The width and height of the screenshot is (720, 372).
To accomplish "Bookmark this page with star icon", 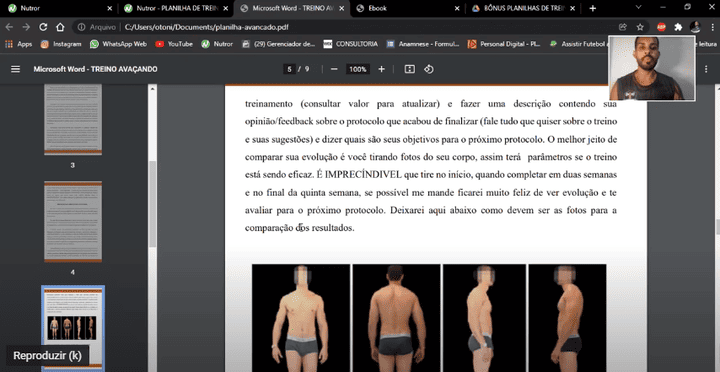I will click(640, 27).
